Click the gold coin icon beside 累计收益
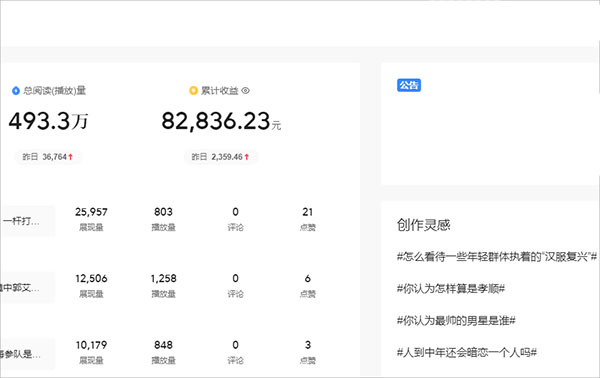 coord(194,91)
